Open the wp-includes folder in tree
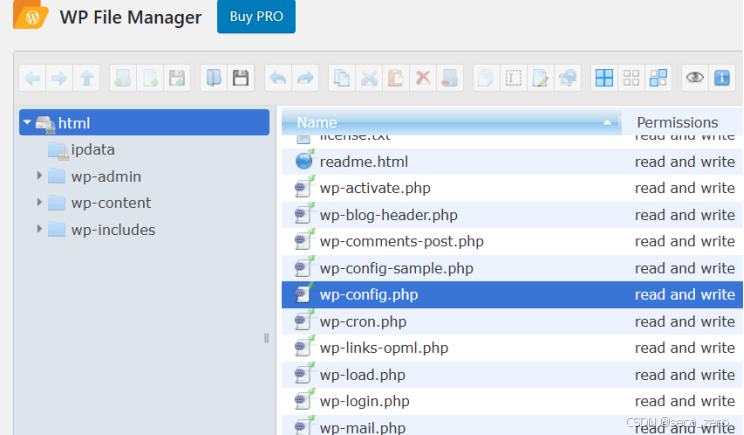Screen dimensions: 744x435 pyautogui.click(x=113, y=230)
